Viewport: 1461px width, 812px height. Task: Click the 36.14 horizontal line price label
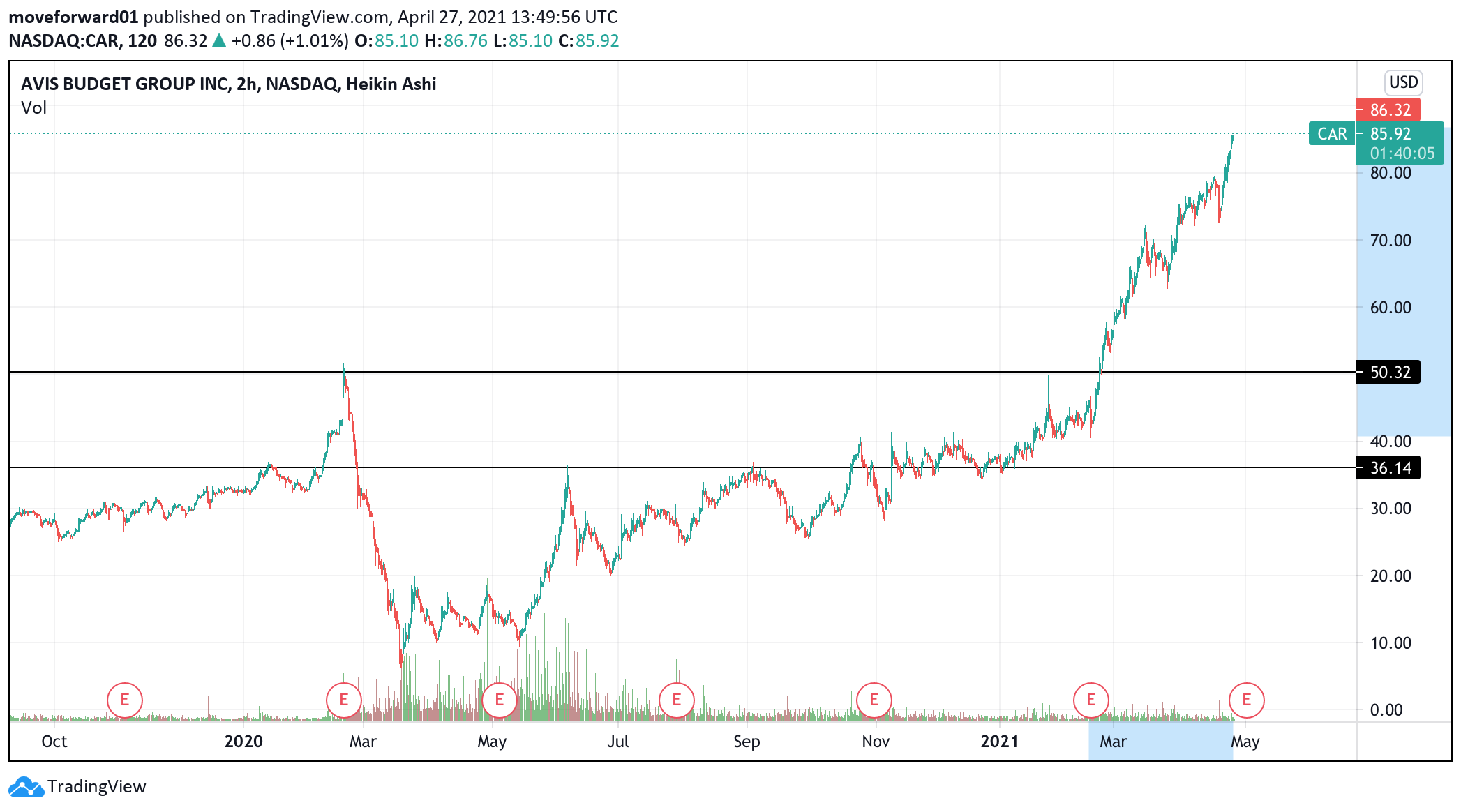[x=1390, y=467]
